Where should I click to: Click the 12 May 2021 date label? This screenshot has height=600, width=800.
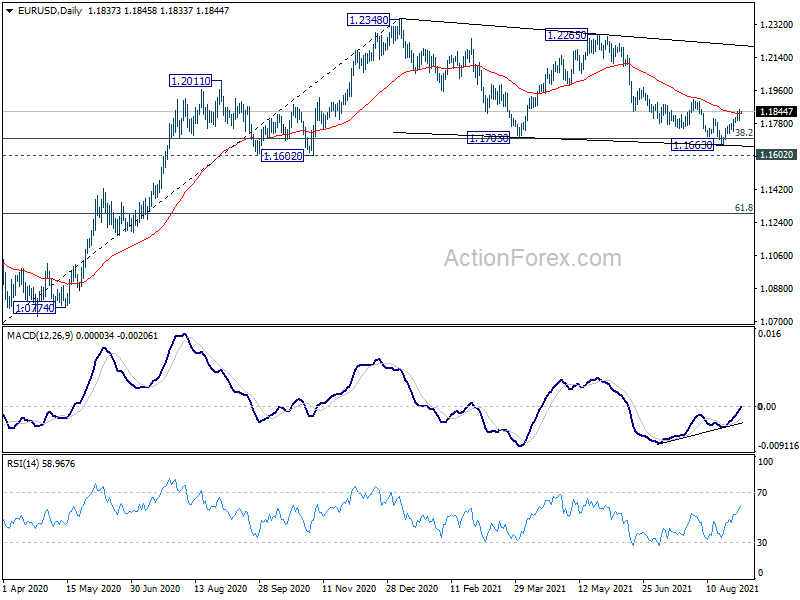(x=604, y=588)
